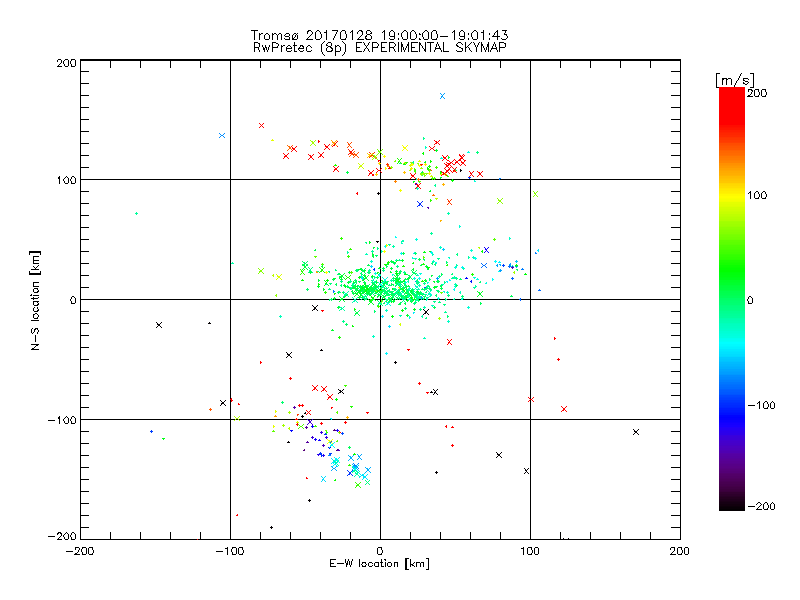Pick the red band of the colorbar
Image resolution: width=800 pixels, height=600 pixels.
[x=732, y=107]
